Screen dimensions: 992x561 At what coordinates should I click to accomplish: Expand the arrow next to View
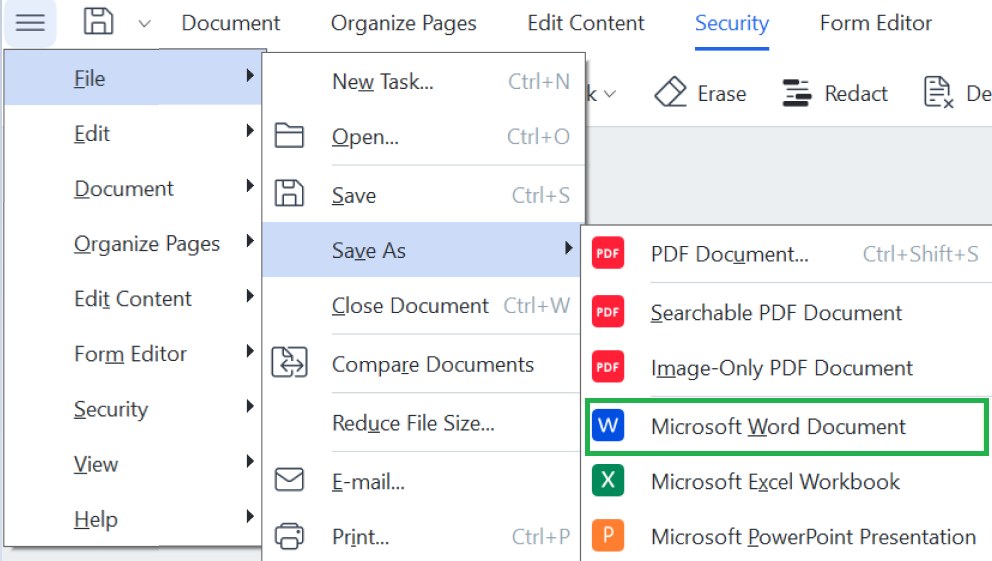[250, 461]
